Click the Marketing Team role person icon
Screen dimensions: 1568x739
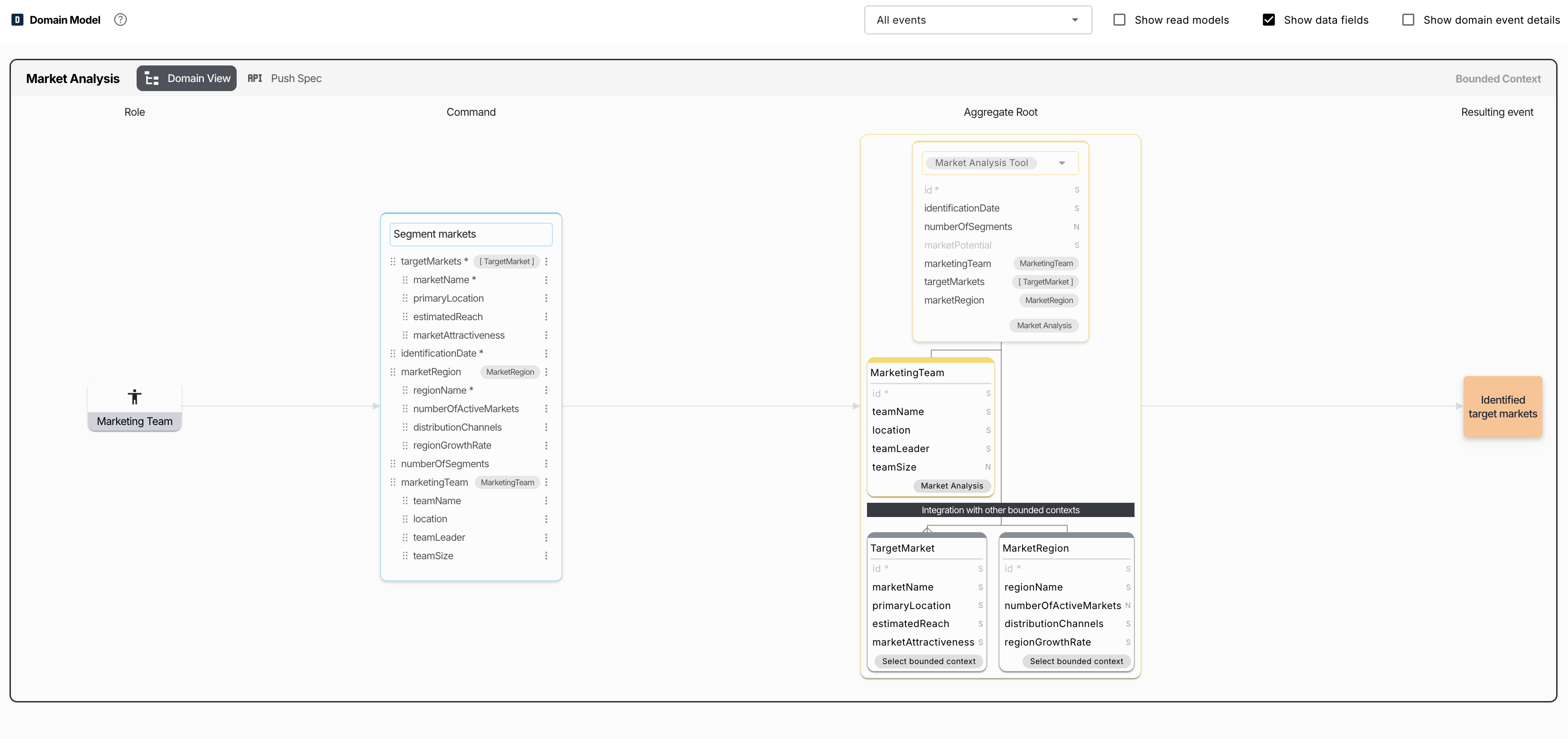point(135,397)
